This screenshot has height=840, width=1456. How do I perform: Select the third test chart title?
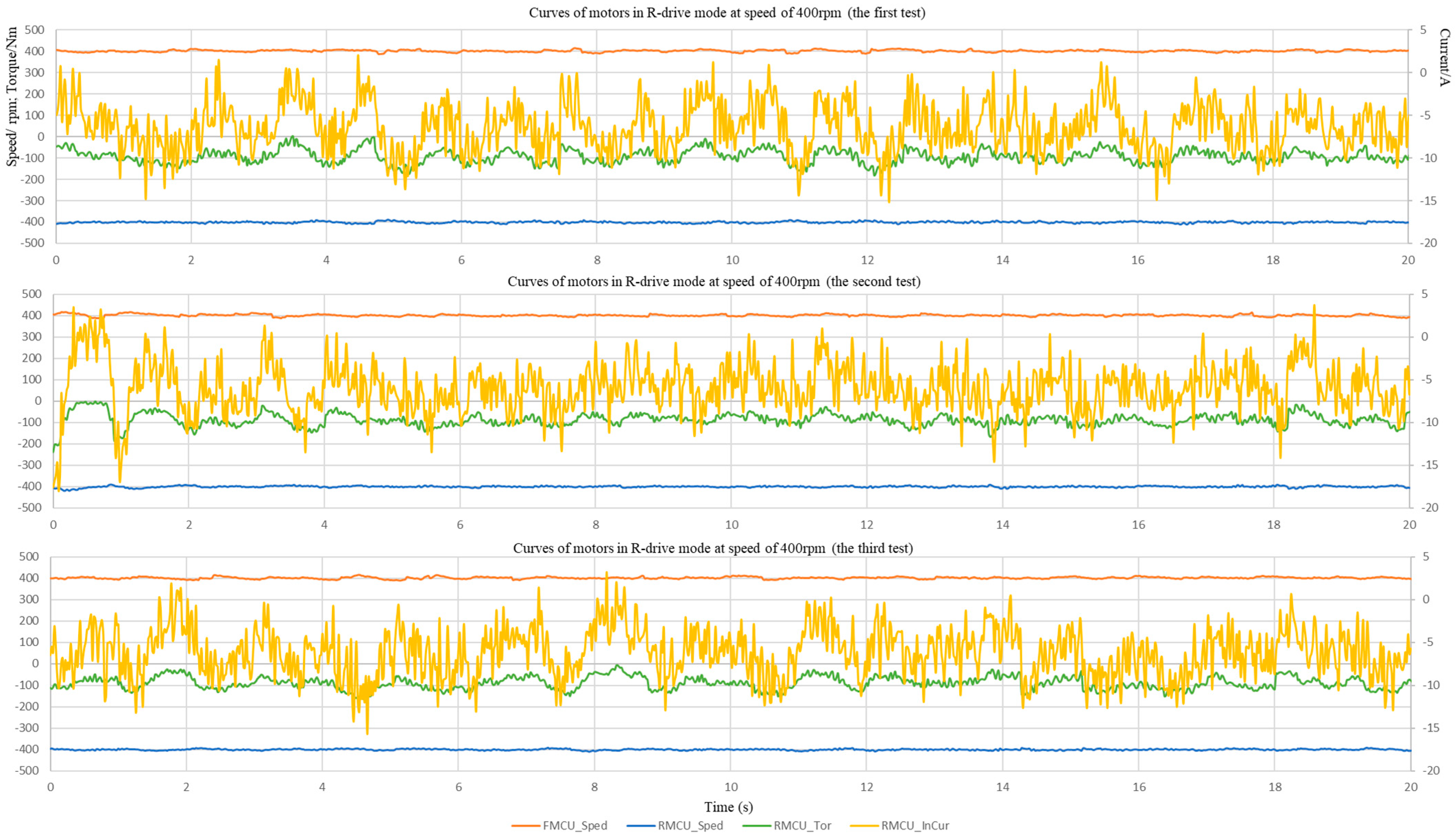[x=713, y=548]
